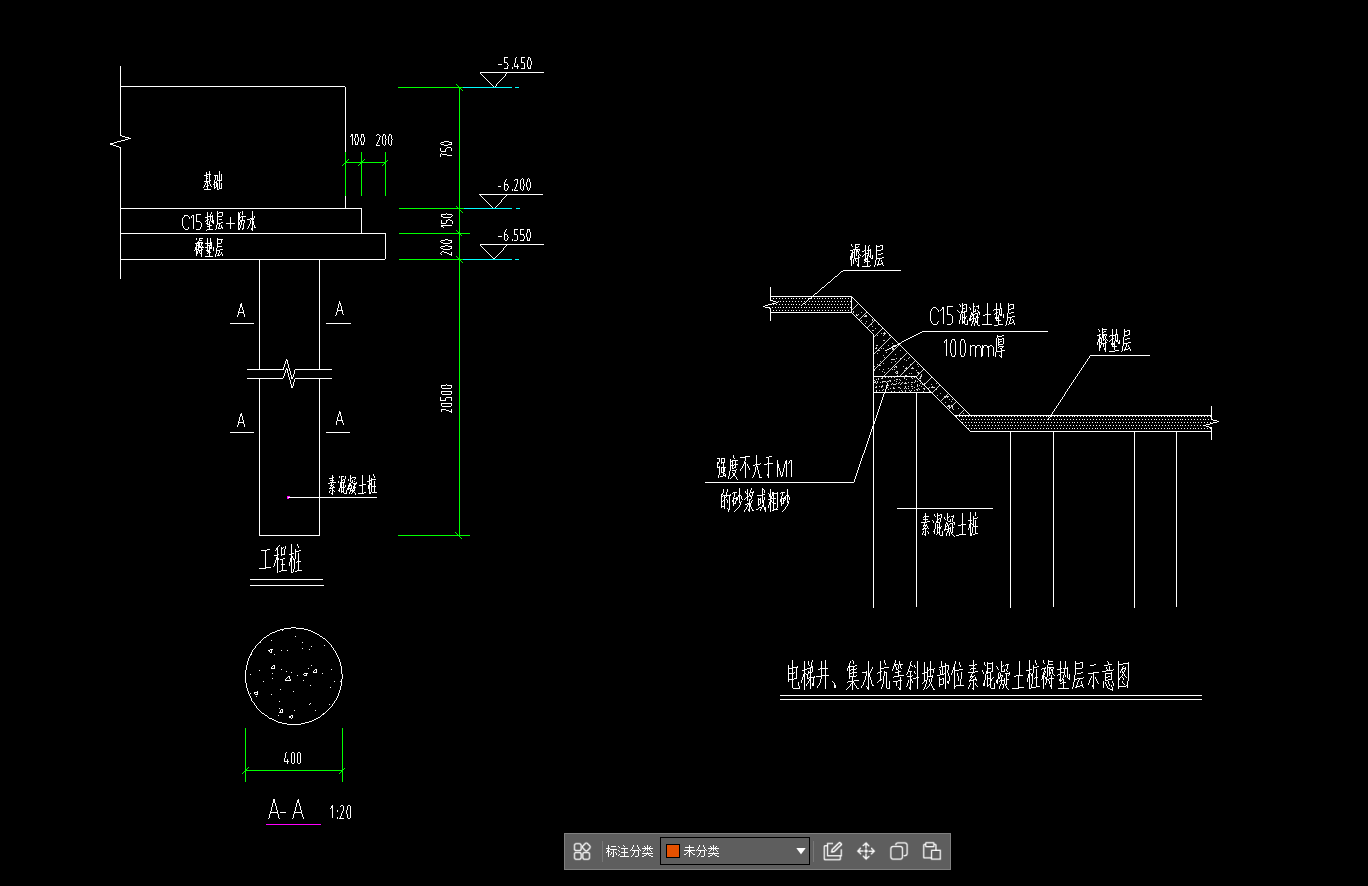The height and width of the screenshot is (886, 1368).
Task: Click the 强度不大于M1 annotation text
Action: click(x=755, y=468)
